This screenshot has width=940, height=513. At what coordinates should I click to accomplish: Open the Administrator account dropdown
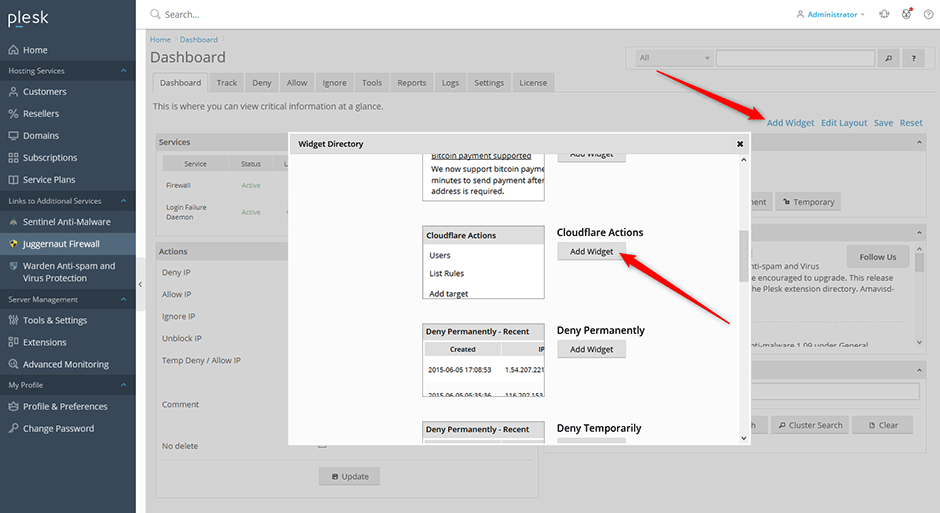click(x=836, y=14)
